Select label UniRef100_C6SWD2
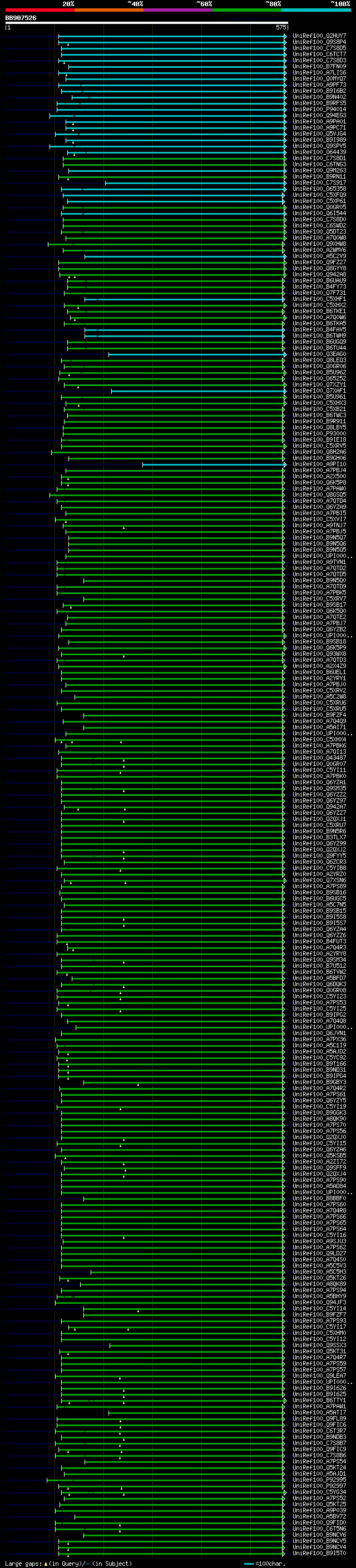This screenshot has width=356, height=1568. (319, 225)
